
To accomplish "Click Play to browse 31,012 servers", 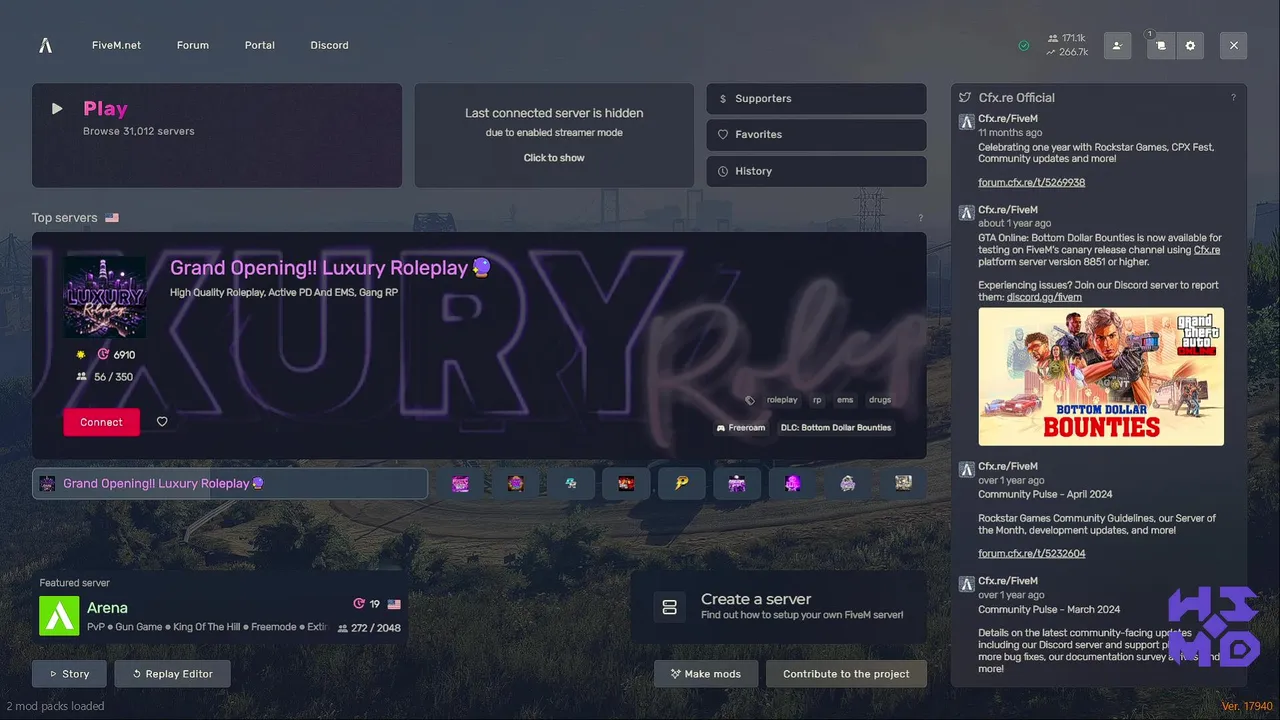I will [x=217, y=135].
